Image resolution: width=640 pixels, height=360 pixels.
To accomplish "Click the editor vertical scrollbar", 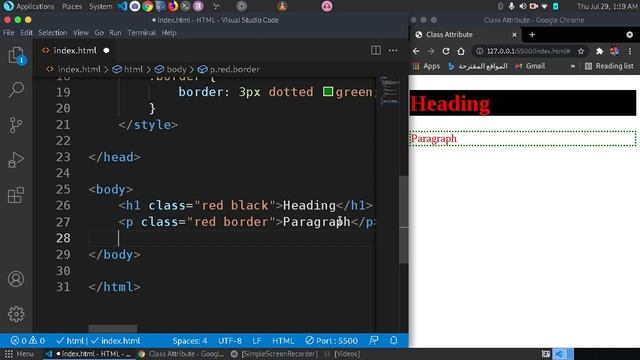I will tap(404, 219).
